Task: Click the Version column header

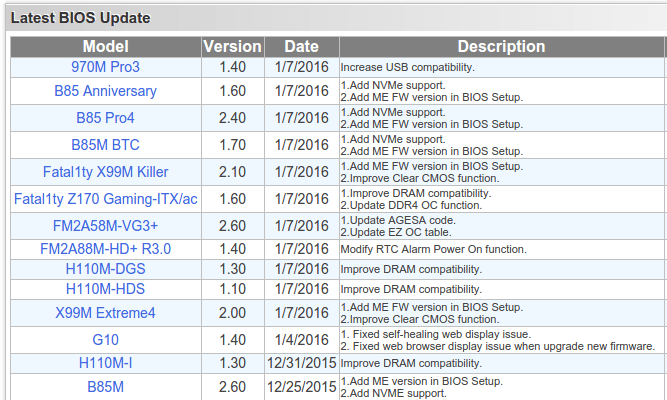Action: [233, 46]
